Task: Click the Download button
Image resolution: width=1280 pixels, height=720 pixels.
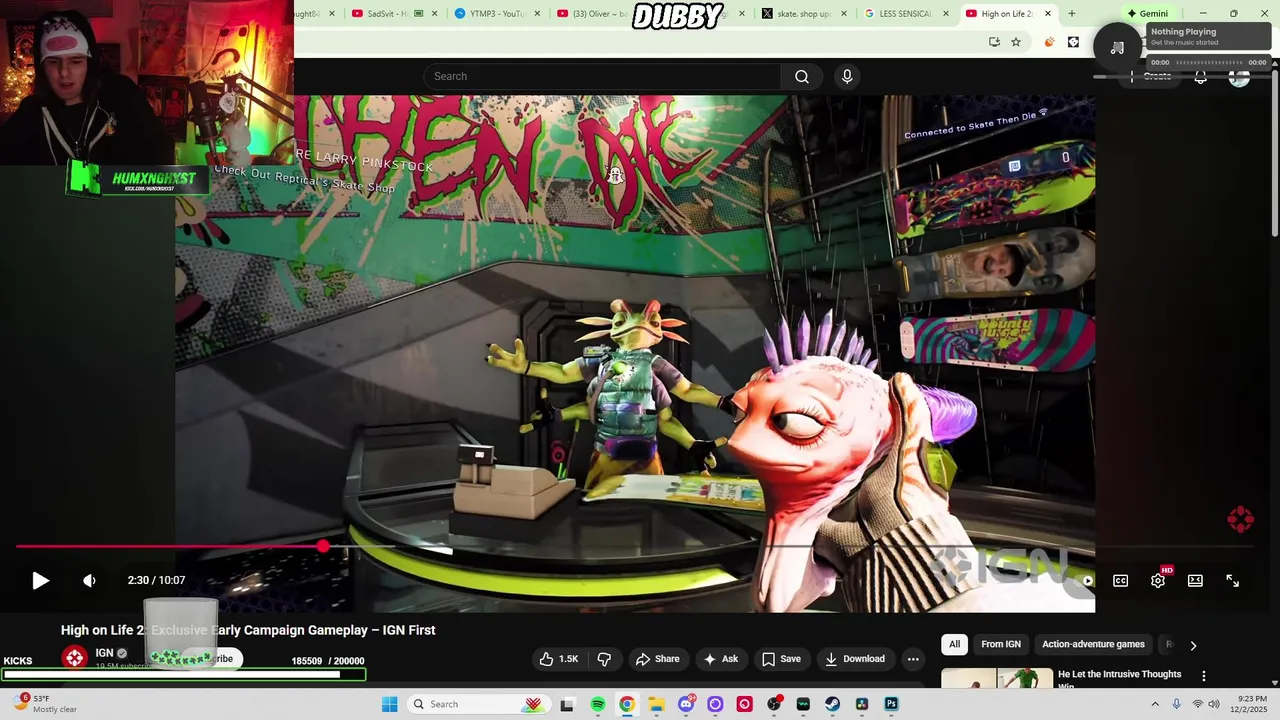Action: (855, 659)
